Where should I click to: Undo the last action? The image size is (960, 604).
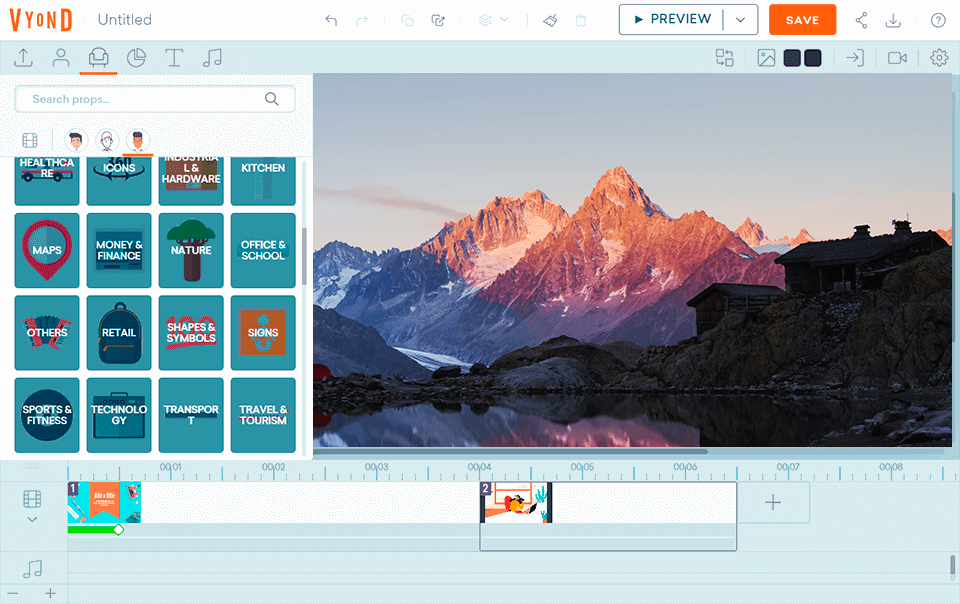[x=330, y=20]
